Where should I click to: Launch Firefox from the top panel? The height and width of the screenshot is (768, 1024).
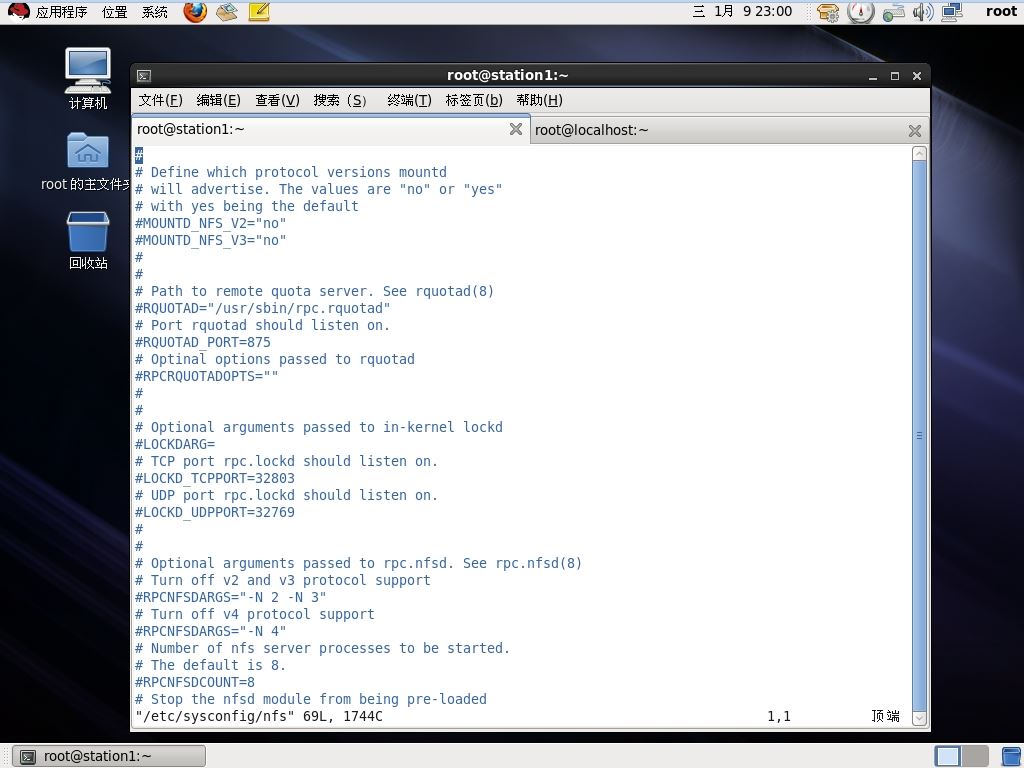click(x=195, y=12)
